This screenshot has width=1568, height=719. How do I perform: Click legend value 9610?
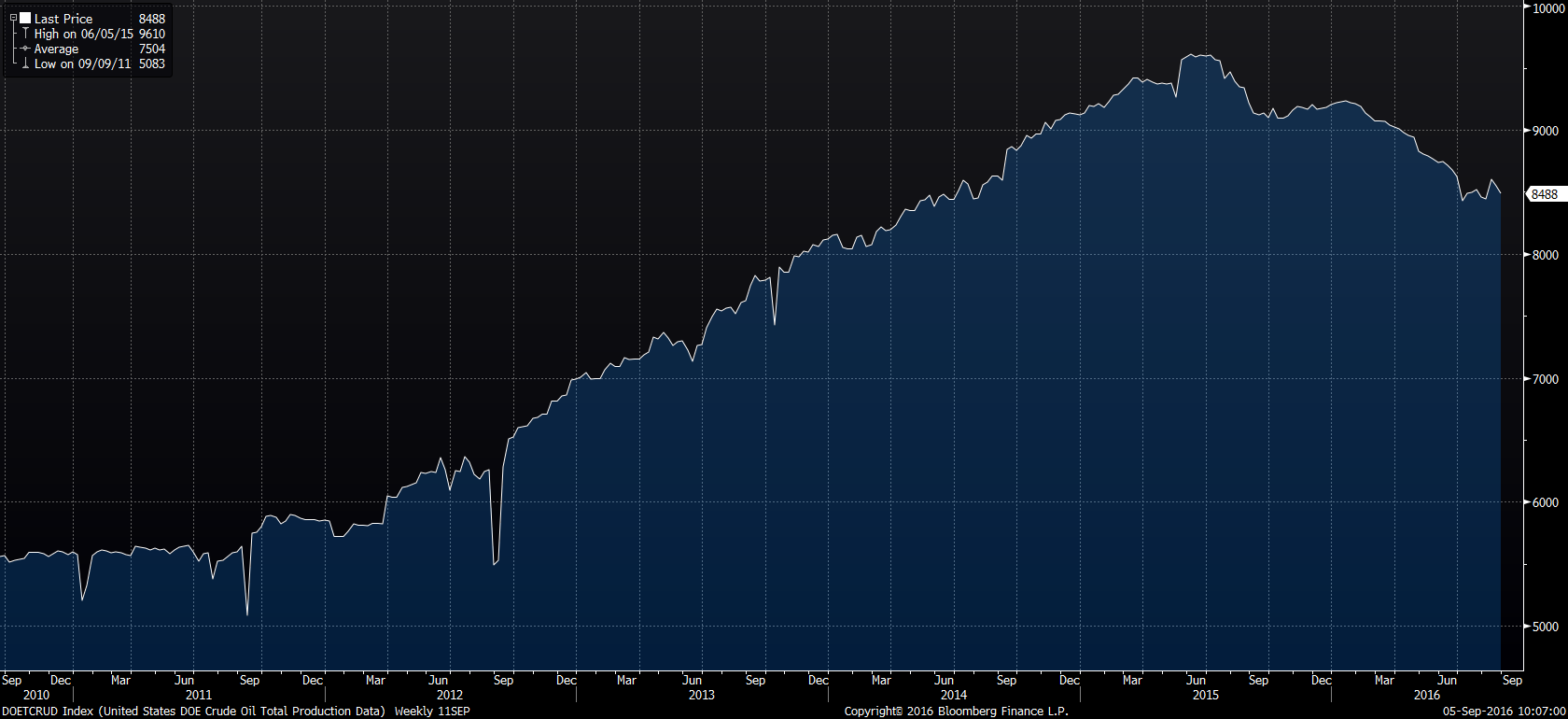point(152,34)
